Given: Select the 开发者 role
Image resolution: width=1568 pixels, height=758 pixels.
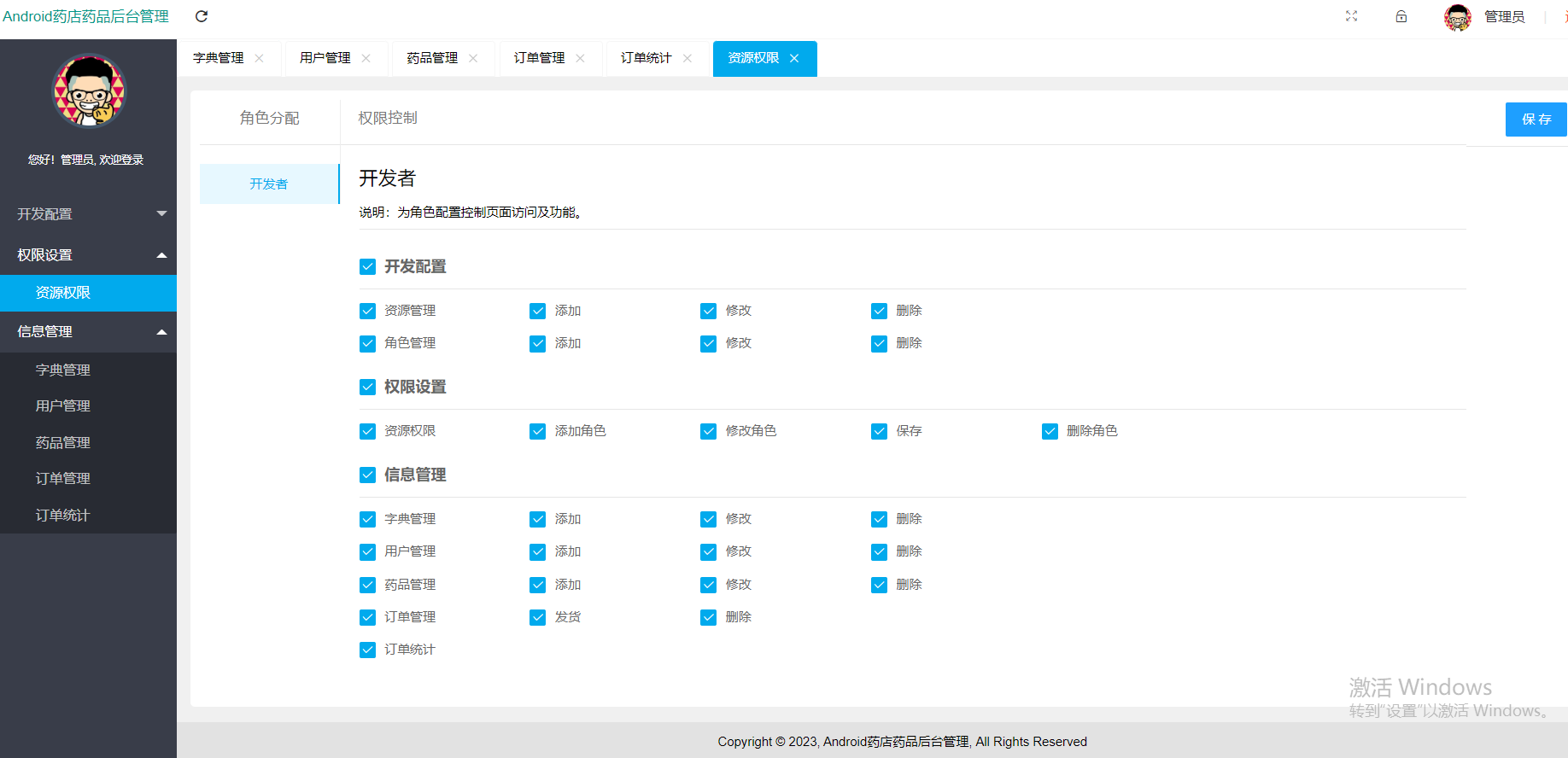Looking at the screenshot, I should pyautogui.click(x=269, y=184).
